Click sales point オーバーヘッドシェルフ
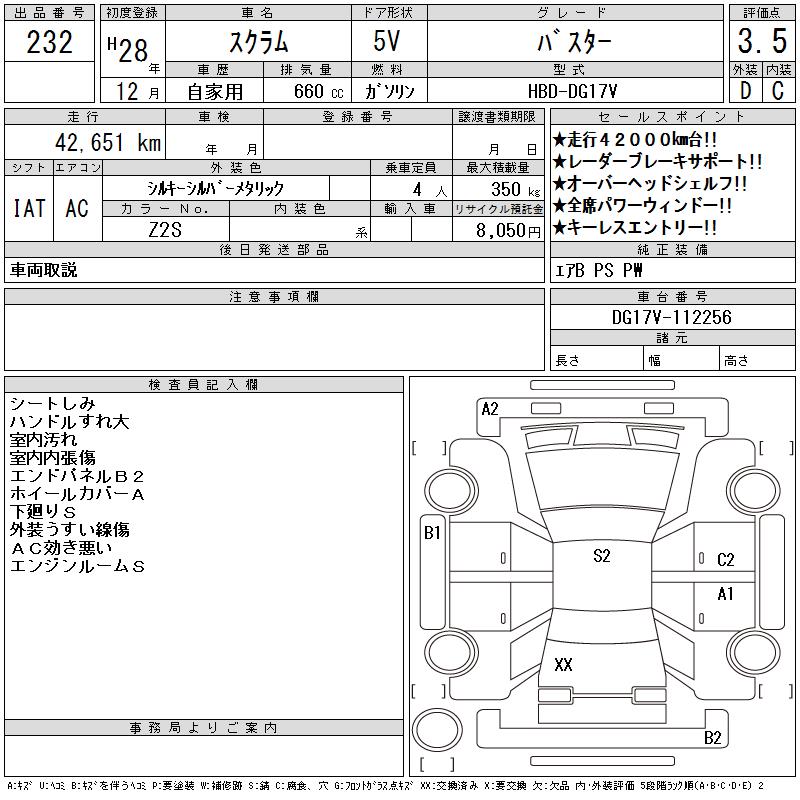This screenshot has height=800, width=800. pyautogui.click(x=649, y=184)
